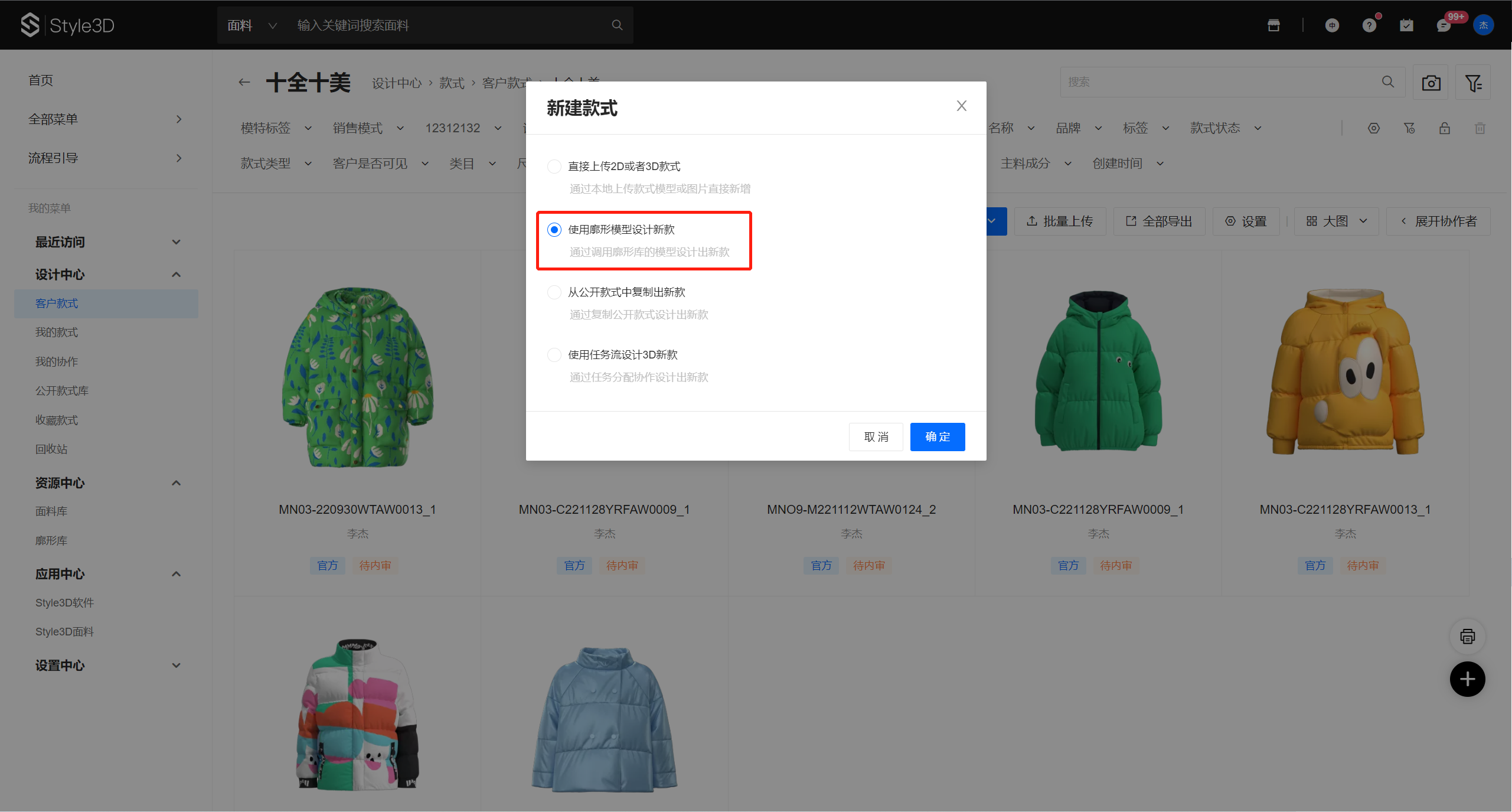This screenshot has width=1512, height=812.
Task: Select 直接上传2D或者3D款式 option
Action: coord(554,167)
